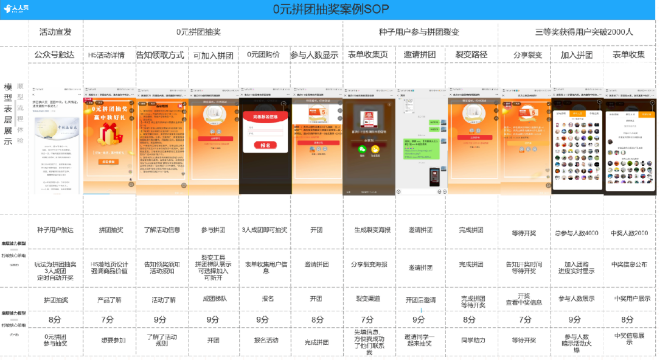Select the 开团后邀请 cell

coord(421,300)
